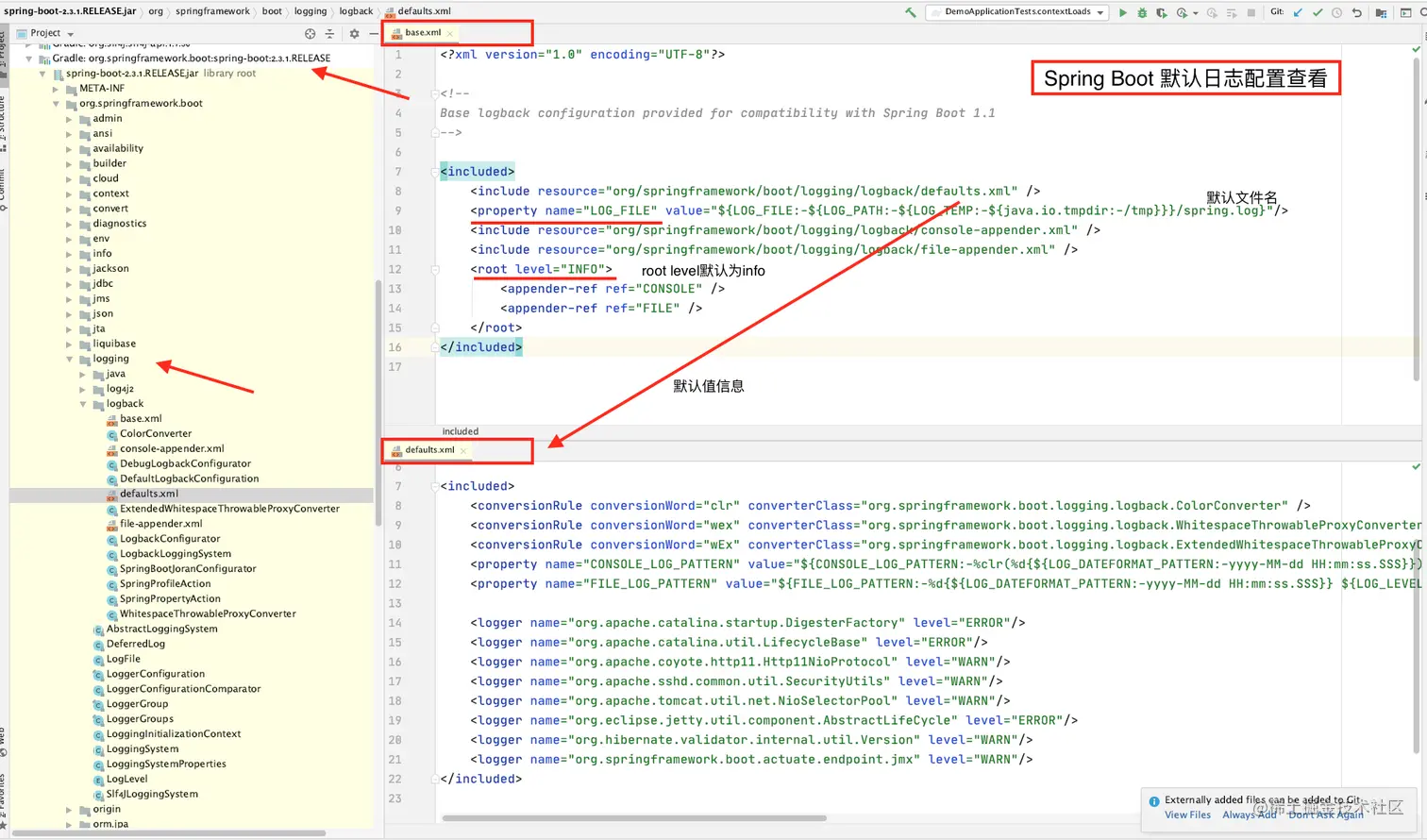Select LogbackLoggingSystem in project tree
This screenshot has width=1427, height=840.
pos(175,554)
